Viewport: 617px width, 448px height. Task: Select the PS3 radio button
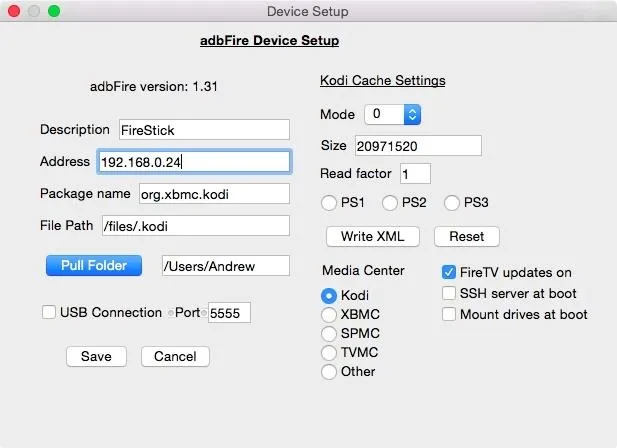pos(451,203)
